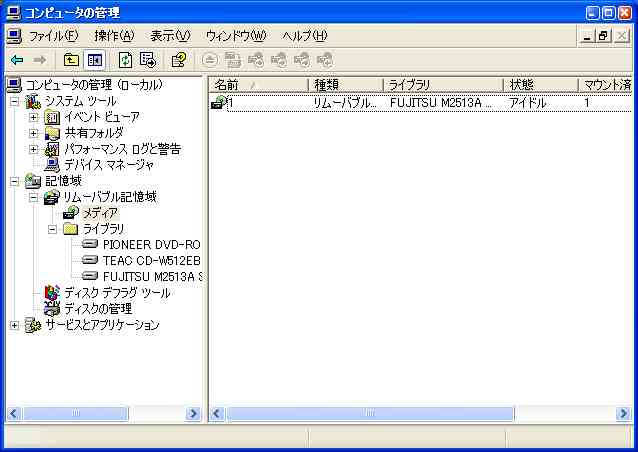Click the パフォーマンス ログと警告 icon
The width and height of the screenshot is (638, 452).
(52, 149)
